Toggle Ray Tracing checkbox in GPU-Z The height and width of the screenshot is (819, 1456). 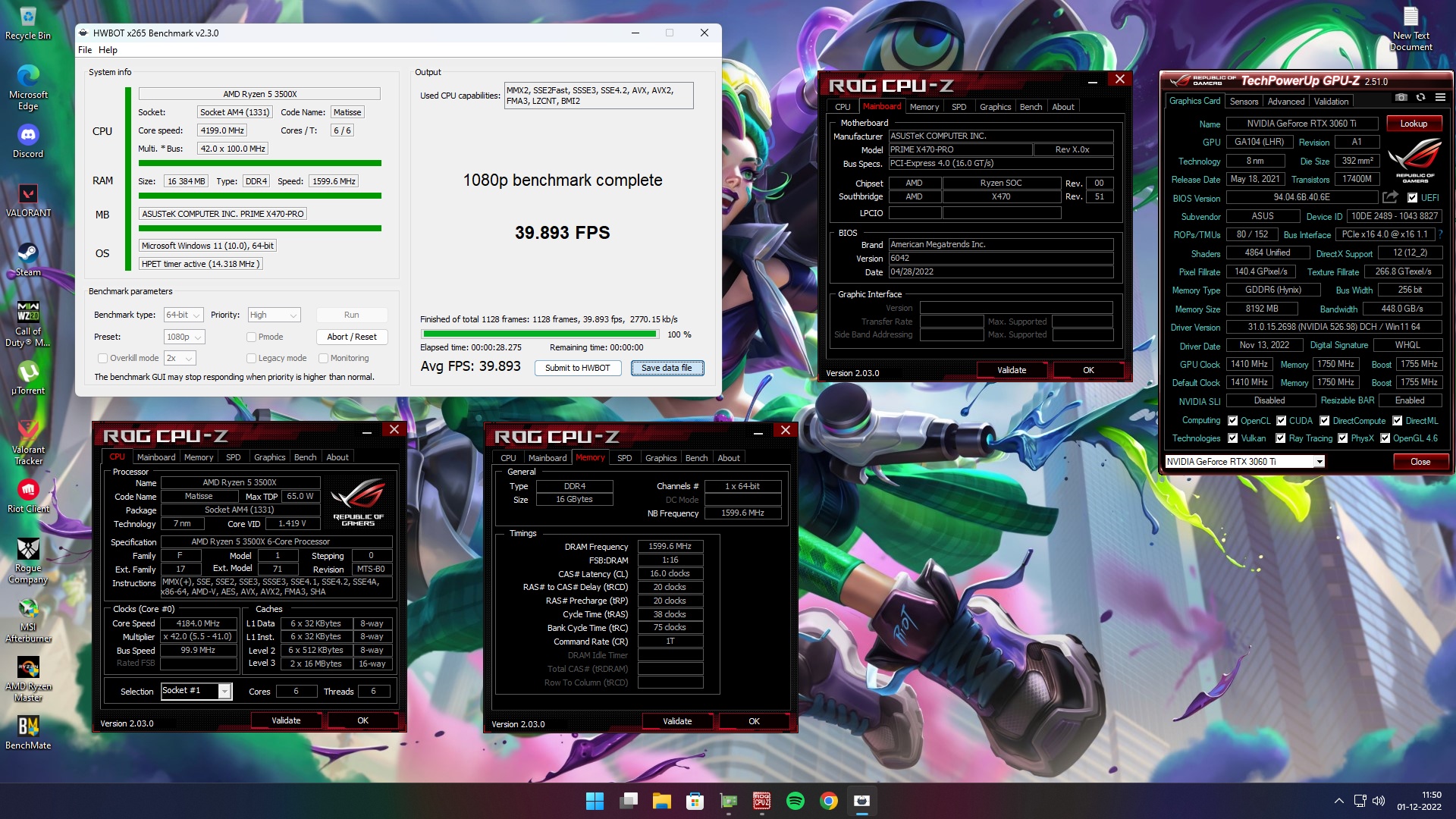point(1280,438)
